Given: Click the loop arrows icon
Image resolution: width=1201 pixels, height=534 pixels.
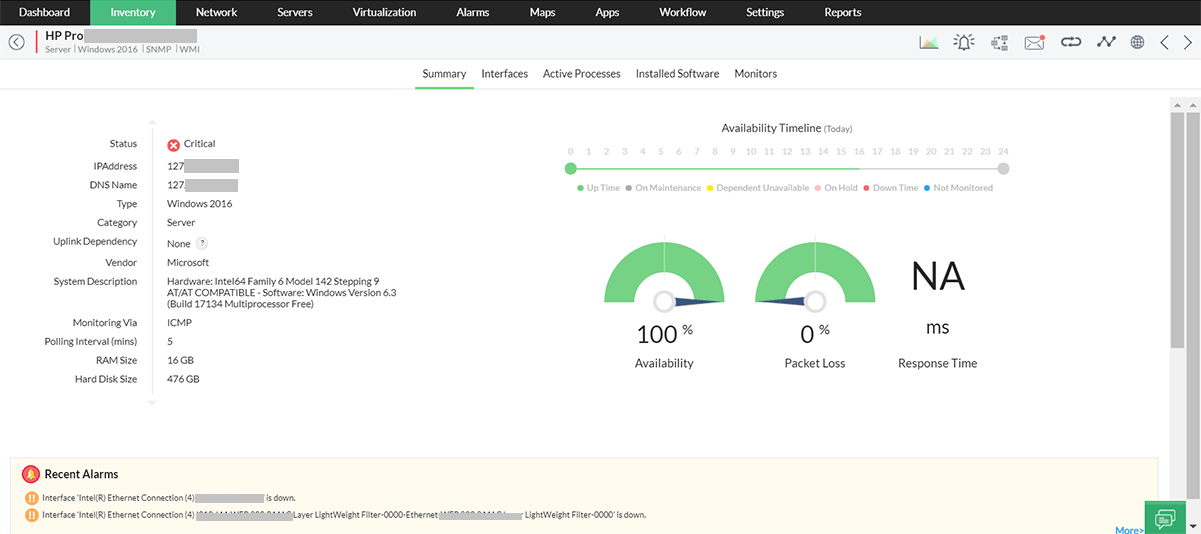Looking at the screenshot, I should 1071,42.
